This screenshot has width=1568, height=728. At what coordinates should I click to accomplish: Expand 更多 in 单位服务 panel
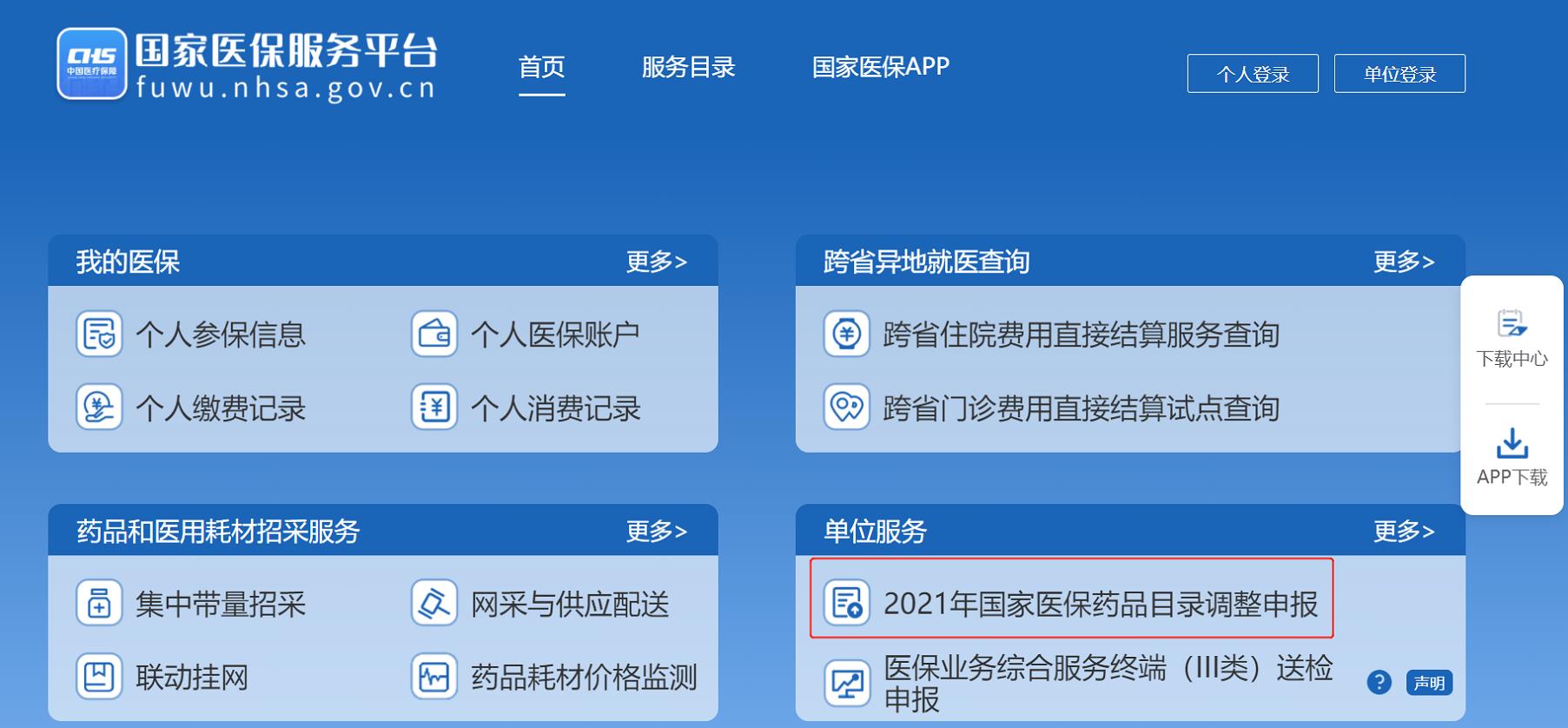1404,531
